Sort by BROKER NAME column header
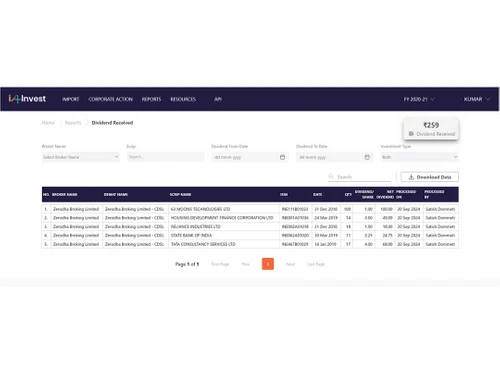The height and width of the screenshot is (375, 500). tap(65, 194)
